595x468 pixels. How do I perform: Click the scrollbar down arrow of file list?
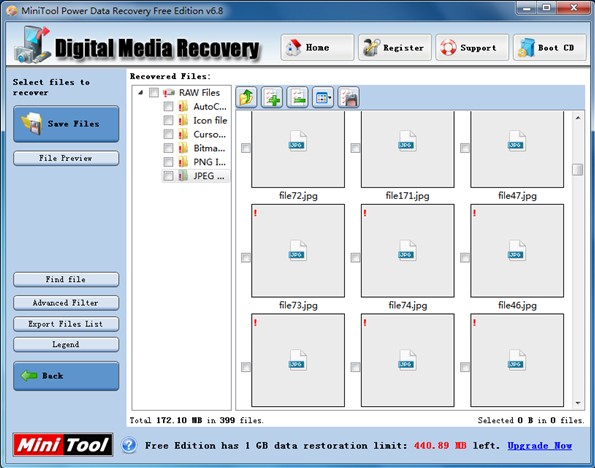578,403
